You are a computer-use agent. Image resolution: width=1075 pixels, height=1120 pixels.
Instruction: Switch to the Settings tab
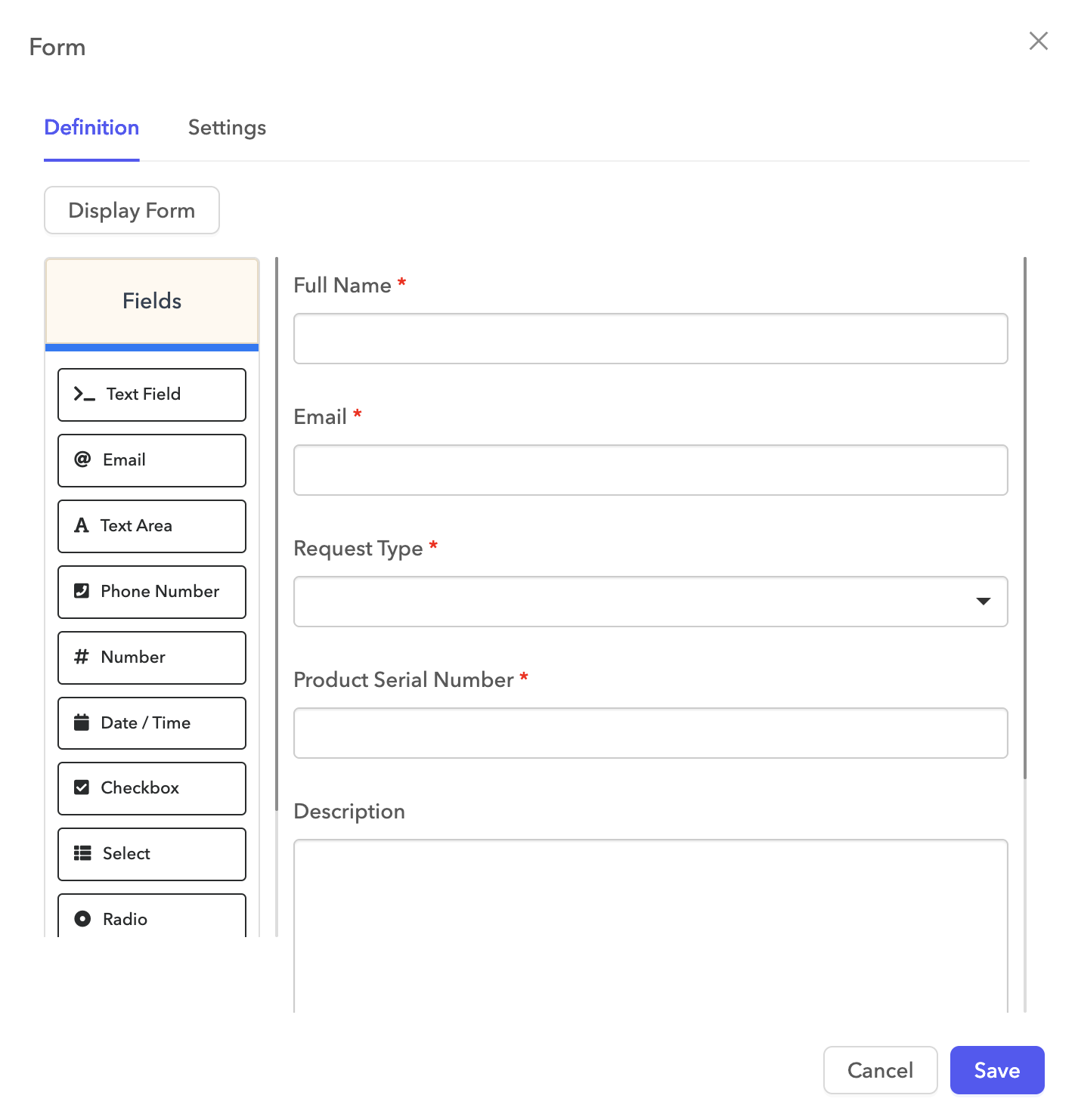point(227,128)
